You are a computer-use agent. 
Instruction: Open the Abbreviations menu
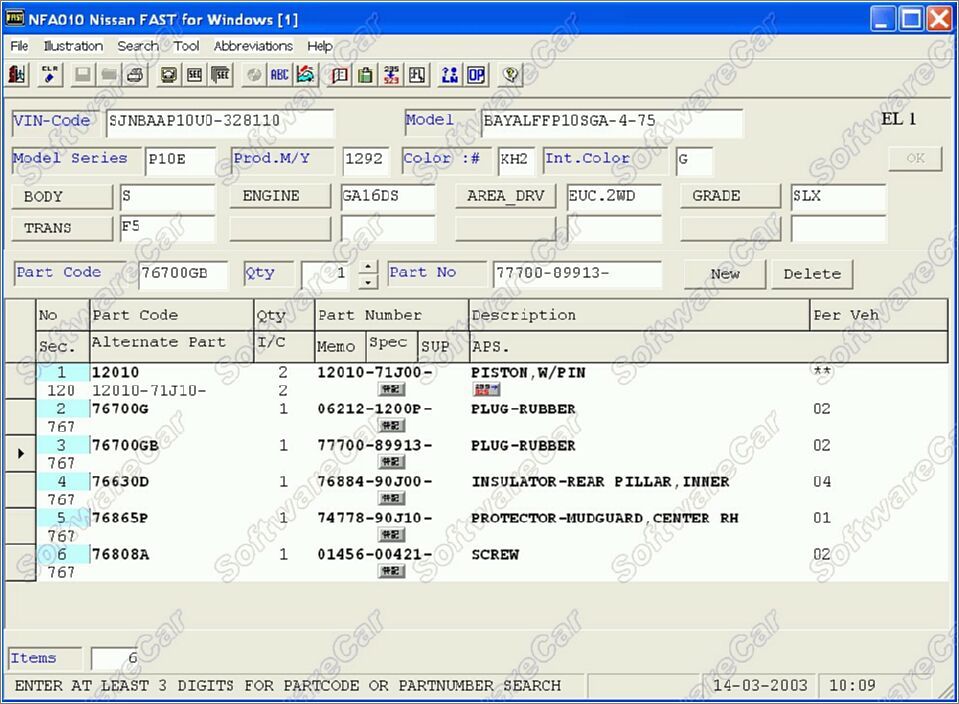253,46
